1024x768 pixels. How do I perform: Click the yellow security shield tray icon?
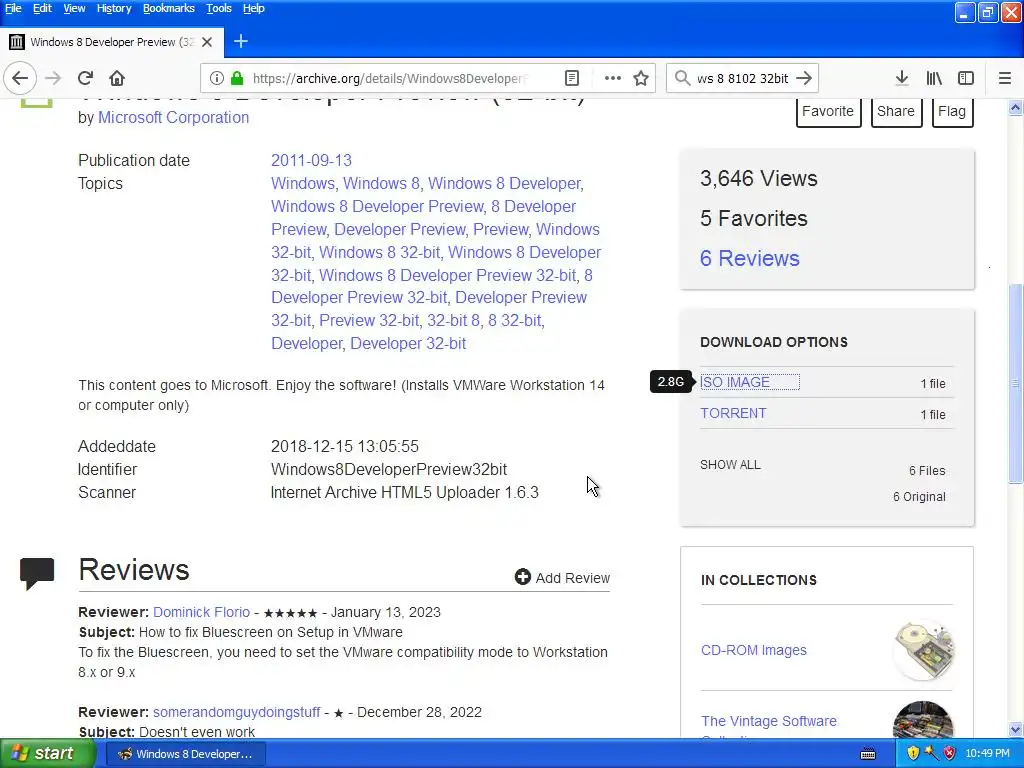pos(913,754)
